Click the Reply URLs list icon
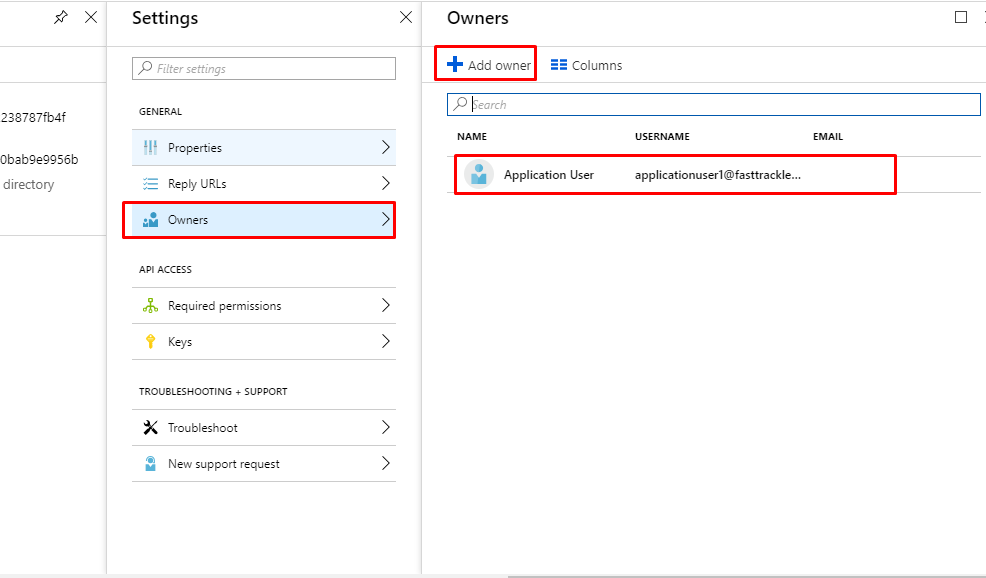 click(x=150, y=184)
